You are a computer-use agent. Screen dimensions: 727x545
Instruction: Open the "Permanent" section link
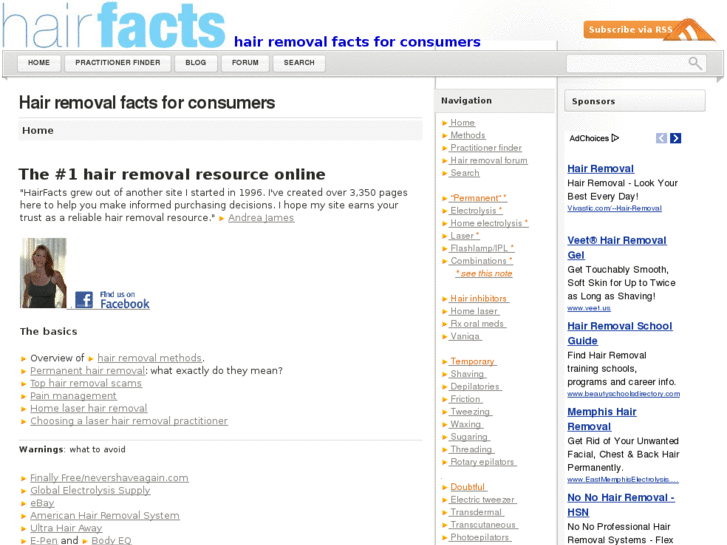478,198
